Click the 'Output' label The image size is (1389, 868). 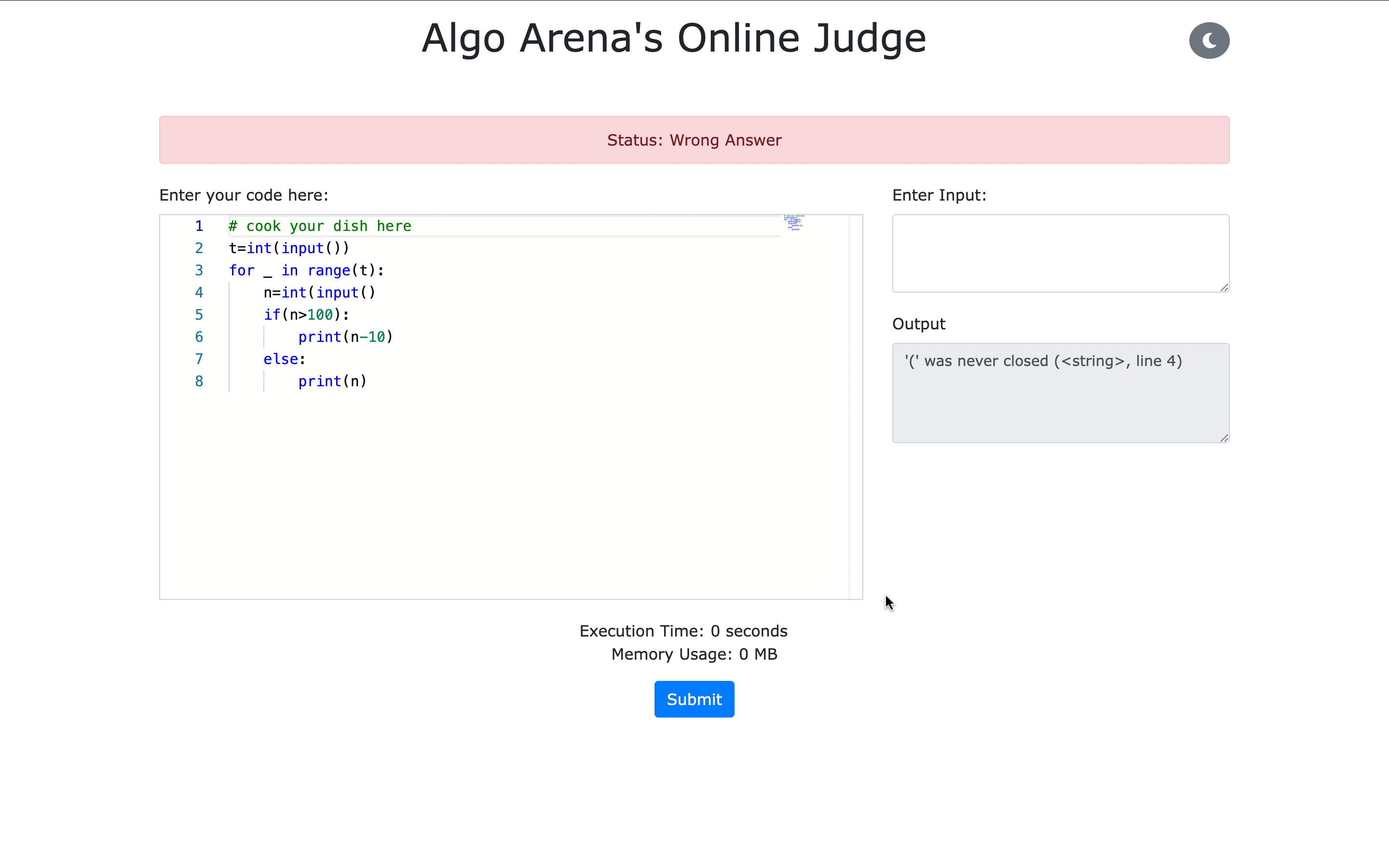coord(918,324)
